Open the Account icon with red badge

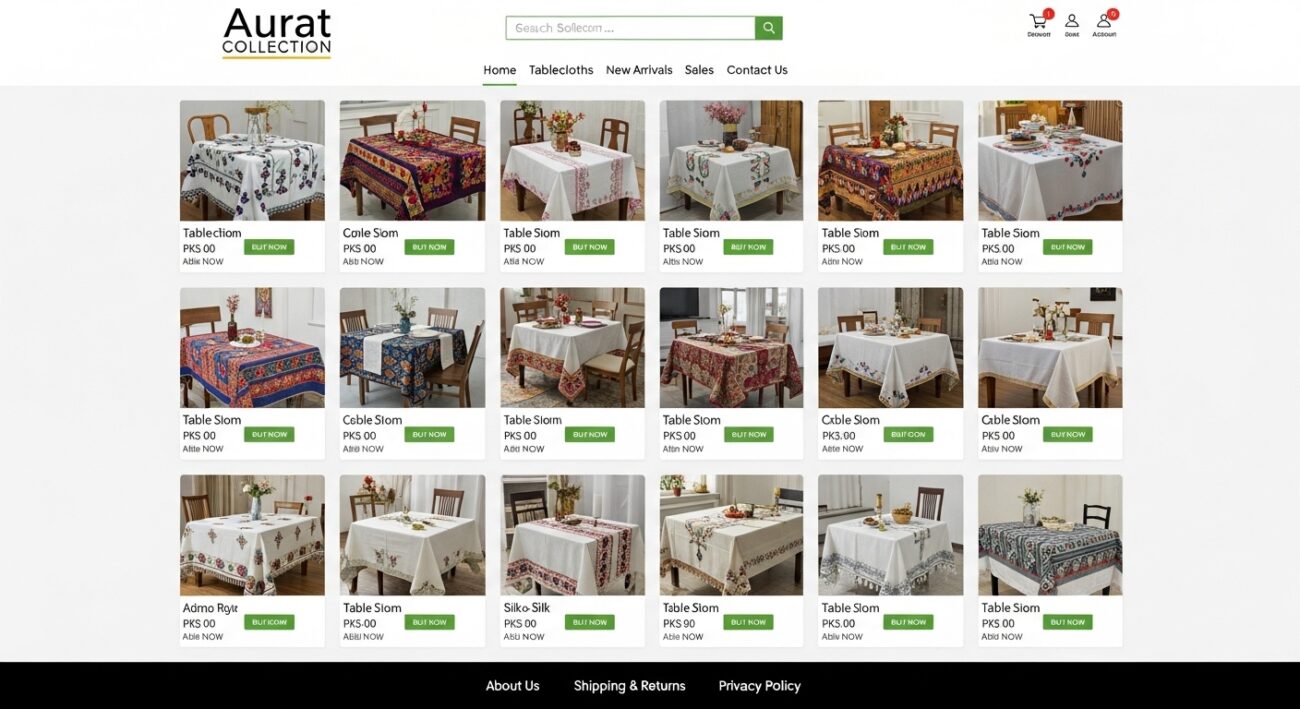coord(1105,21)
